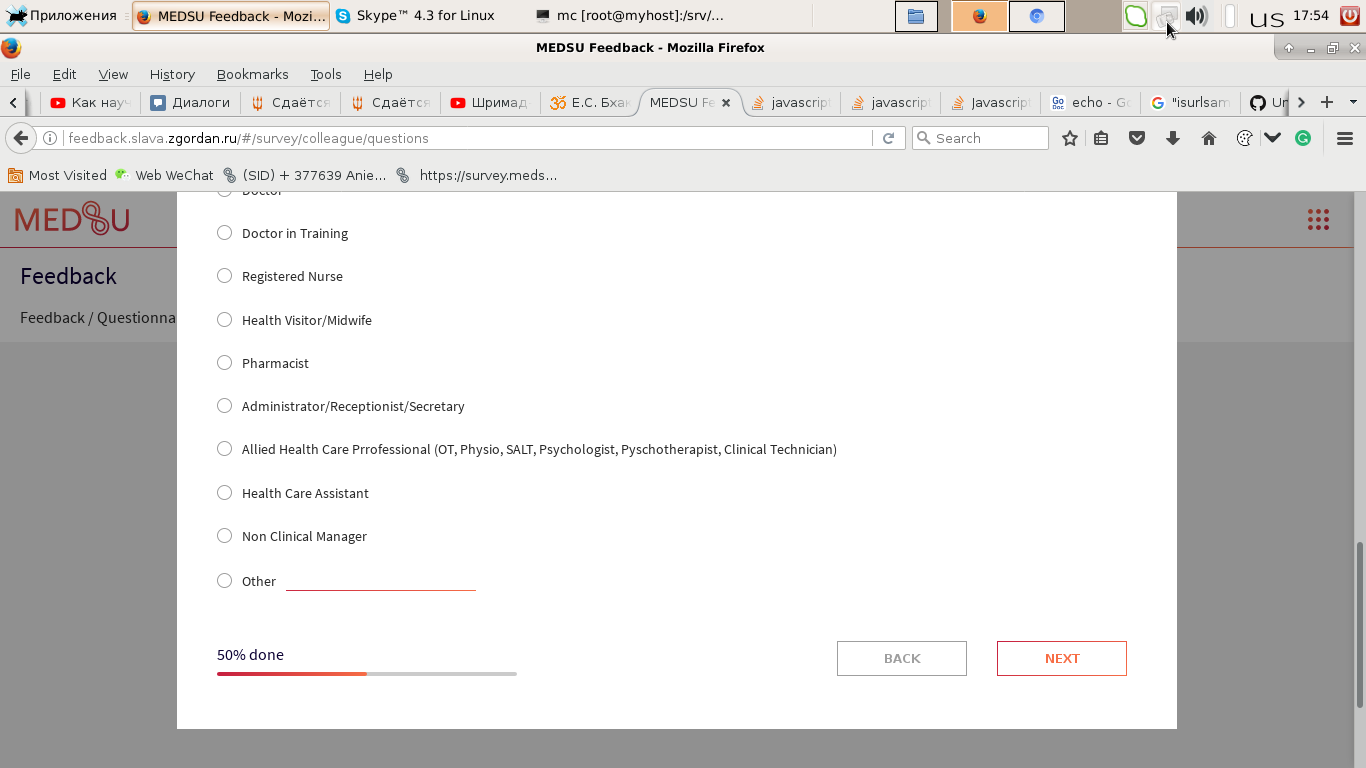Switch to the Как нау YouTube tab

(x=90, y=102)
